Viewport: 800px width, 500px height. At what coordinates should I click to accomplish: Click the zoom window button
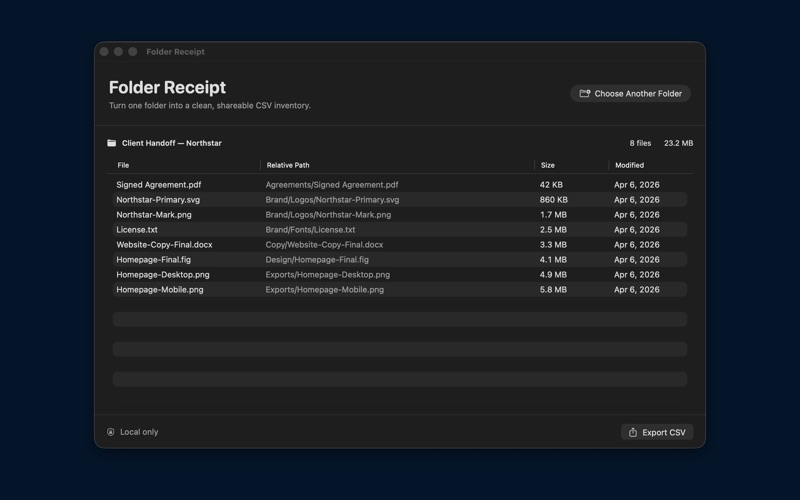click(133, 52)
